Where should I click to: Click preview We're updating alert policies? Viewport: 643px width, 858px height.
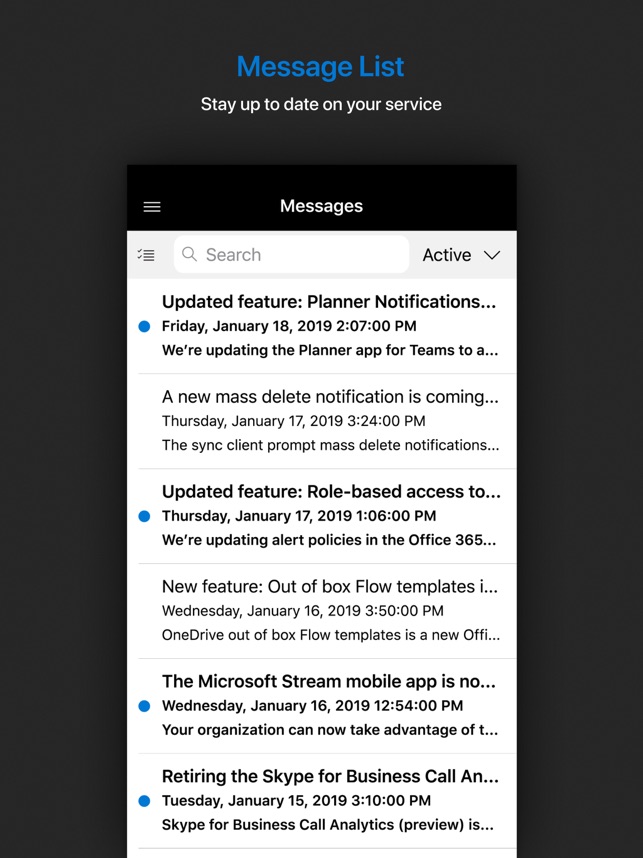point(329,540)
